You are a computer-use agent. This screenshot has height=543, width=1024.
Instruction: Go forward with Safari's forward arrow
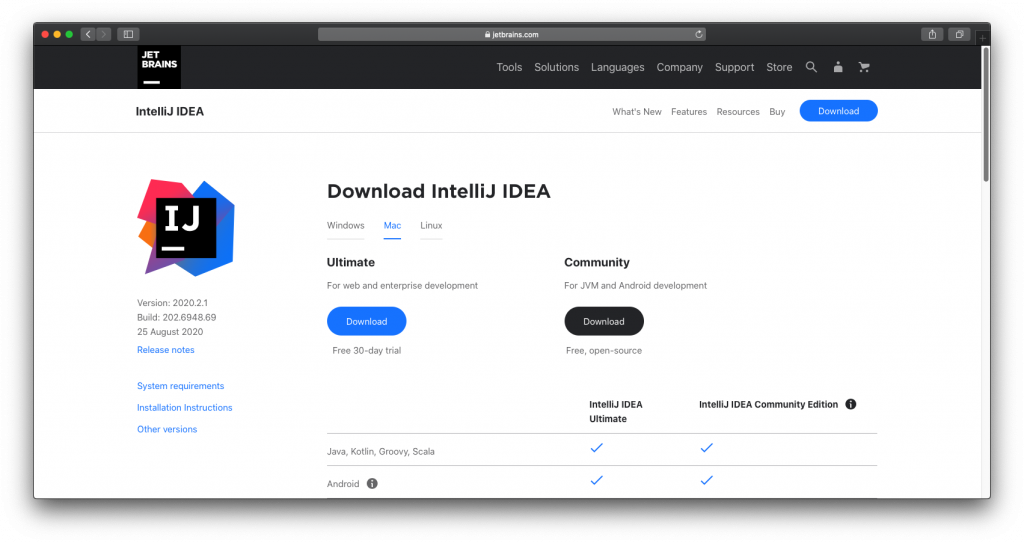[103, 34]
